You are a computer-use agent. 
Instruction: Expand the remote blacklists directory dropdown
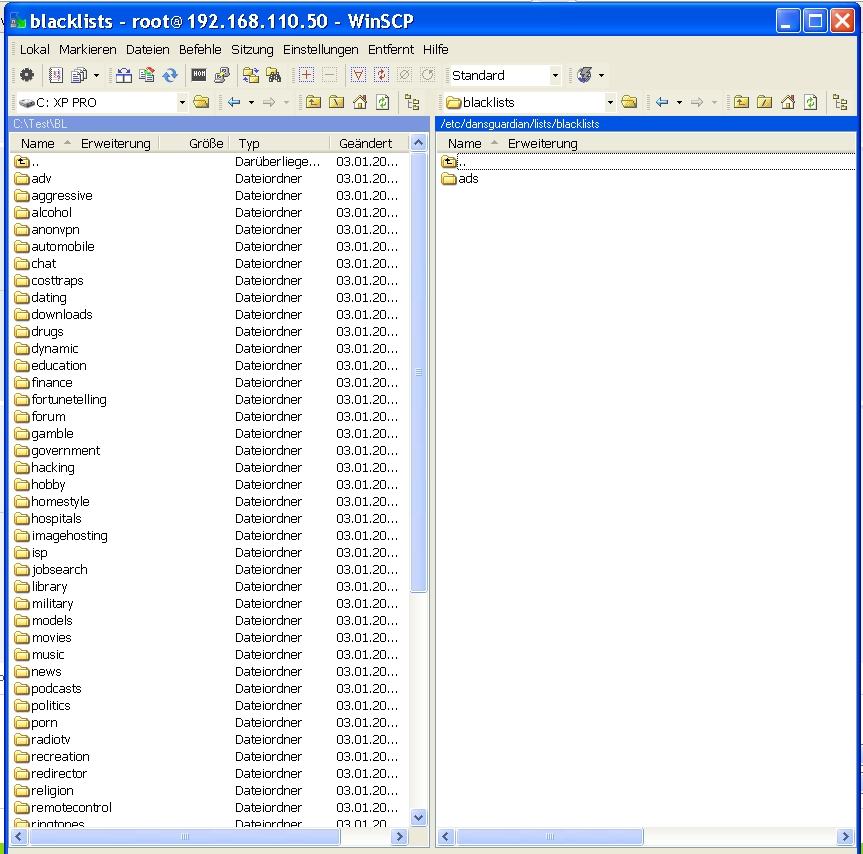coord(609,102)
